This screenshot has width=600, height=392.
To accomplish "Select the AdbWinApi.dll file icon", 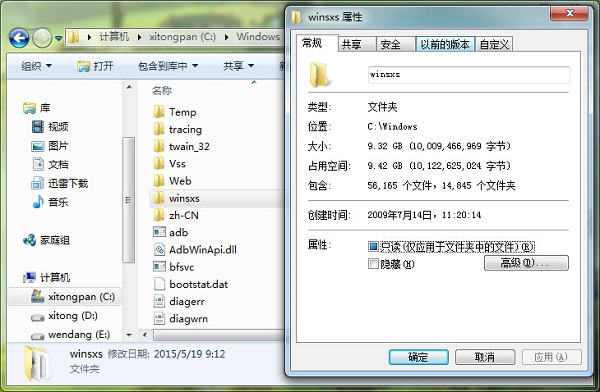I will coord(159,250).
